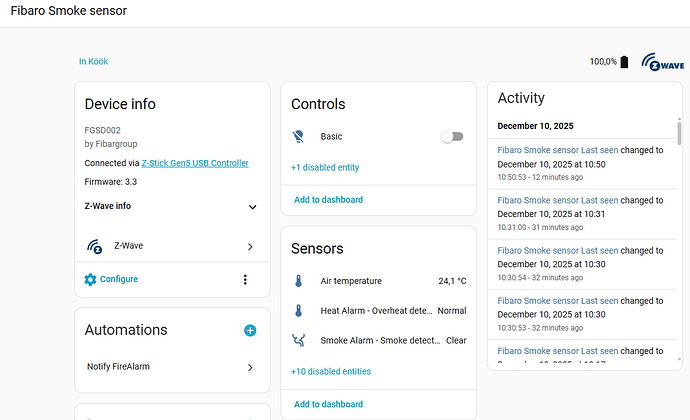
Task: Open the Notify FireAlarm automation
Action: point(172,367)
